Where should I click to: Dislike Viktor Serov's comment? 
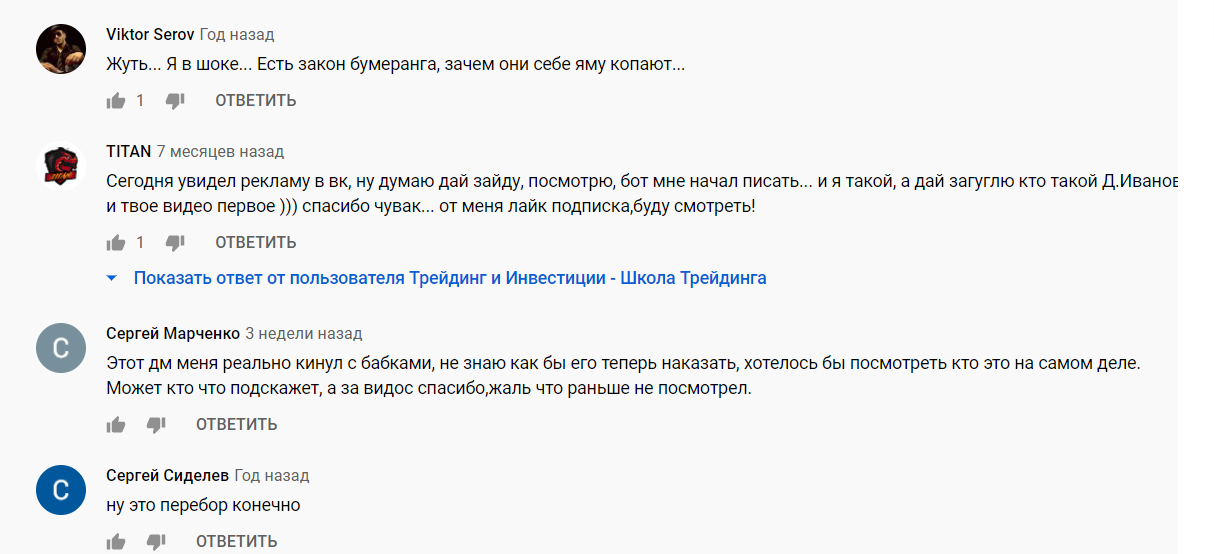[x=175, y=100]
